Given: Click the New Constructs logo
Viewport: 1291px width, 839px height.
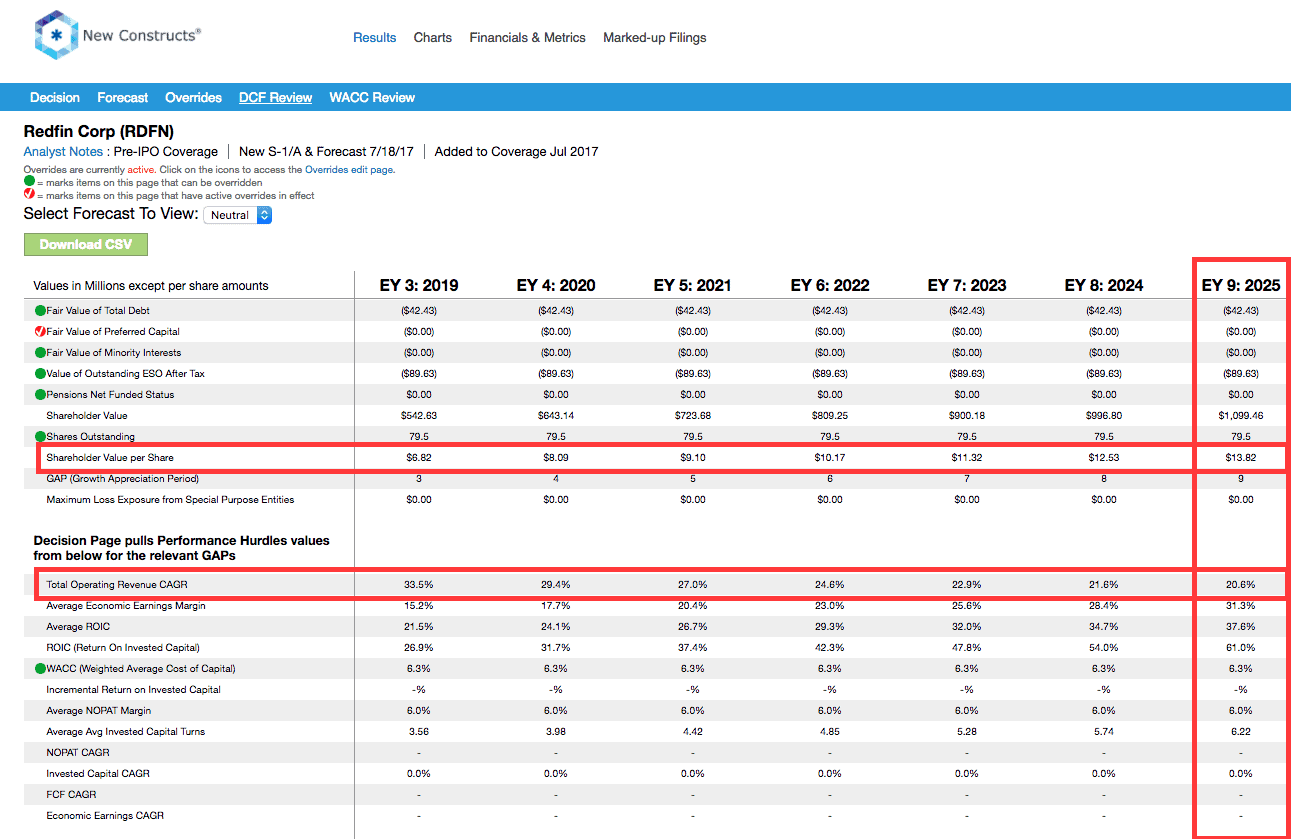Looking at the screenshot, I should [x=117, y=36].
